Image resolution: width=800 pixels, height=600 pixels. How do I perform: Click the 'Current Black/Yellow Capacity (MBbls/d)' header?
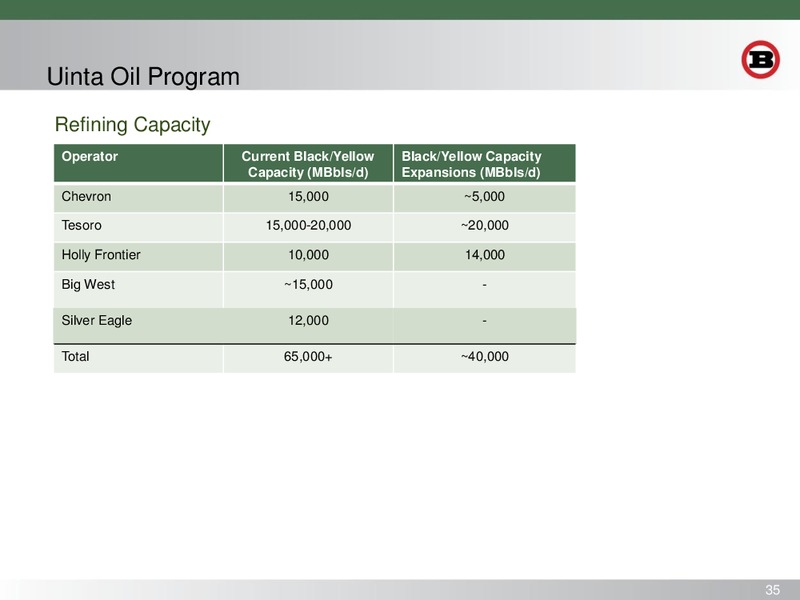point(308,164)
